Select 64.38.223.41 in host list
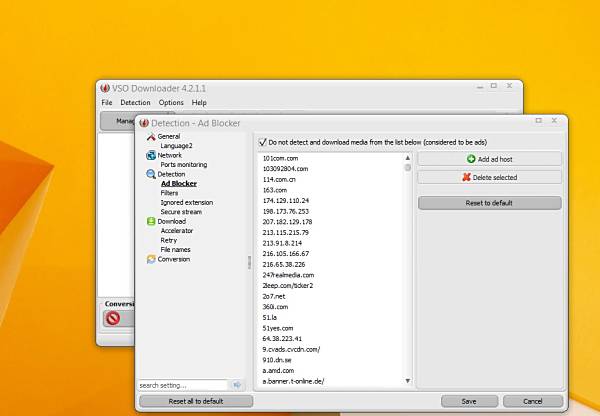Screen dimensions: 600x416 click(282, 339)
